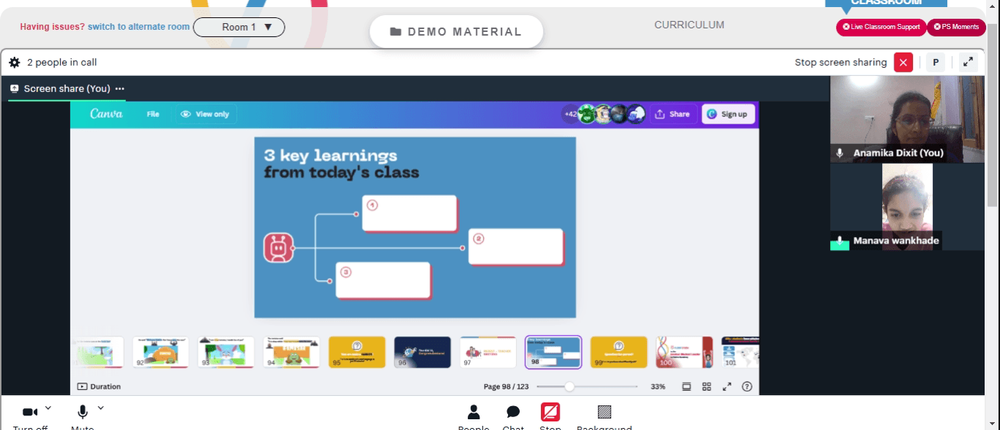This screenshot has height=430, width=1000.
Task: Adjust the Canva zoom slider
Action: [x=569, y=387]
